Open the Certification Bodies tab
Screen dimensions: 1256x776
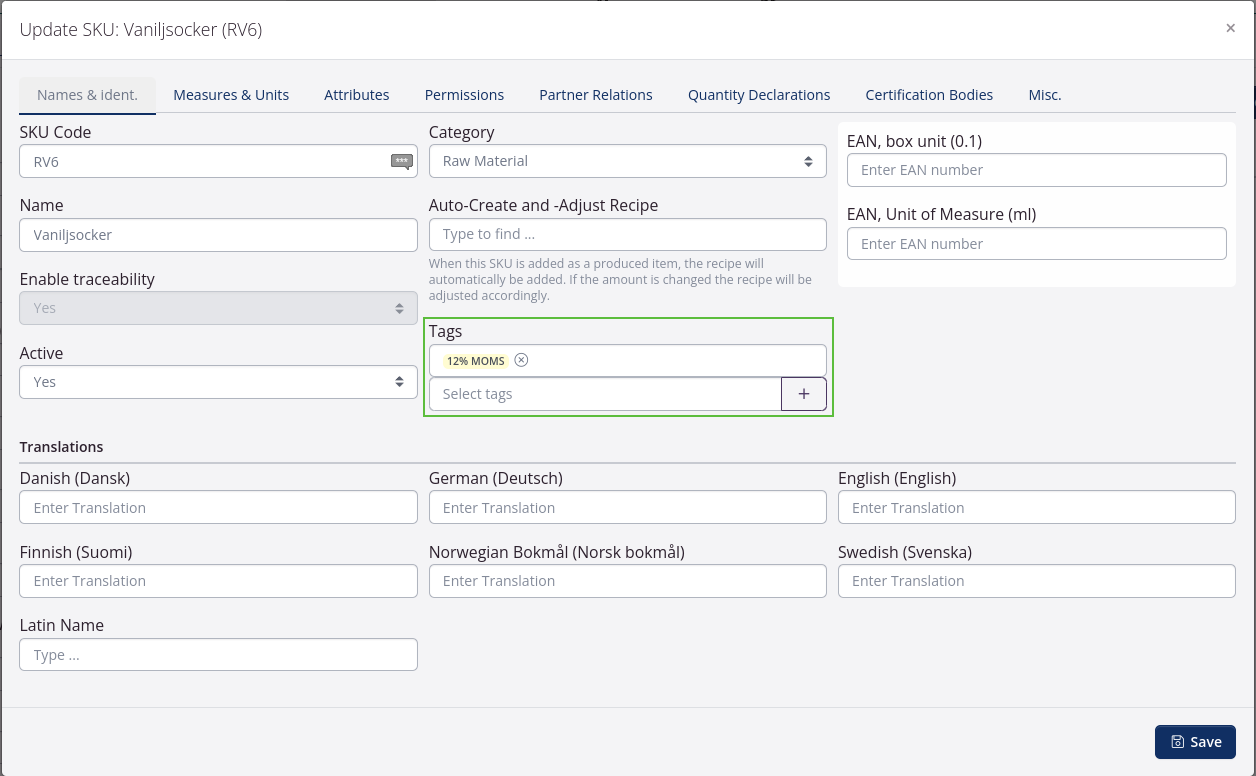929,94
